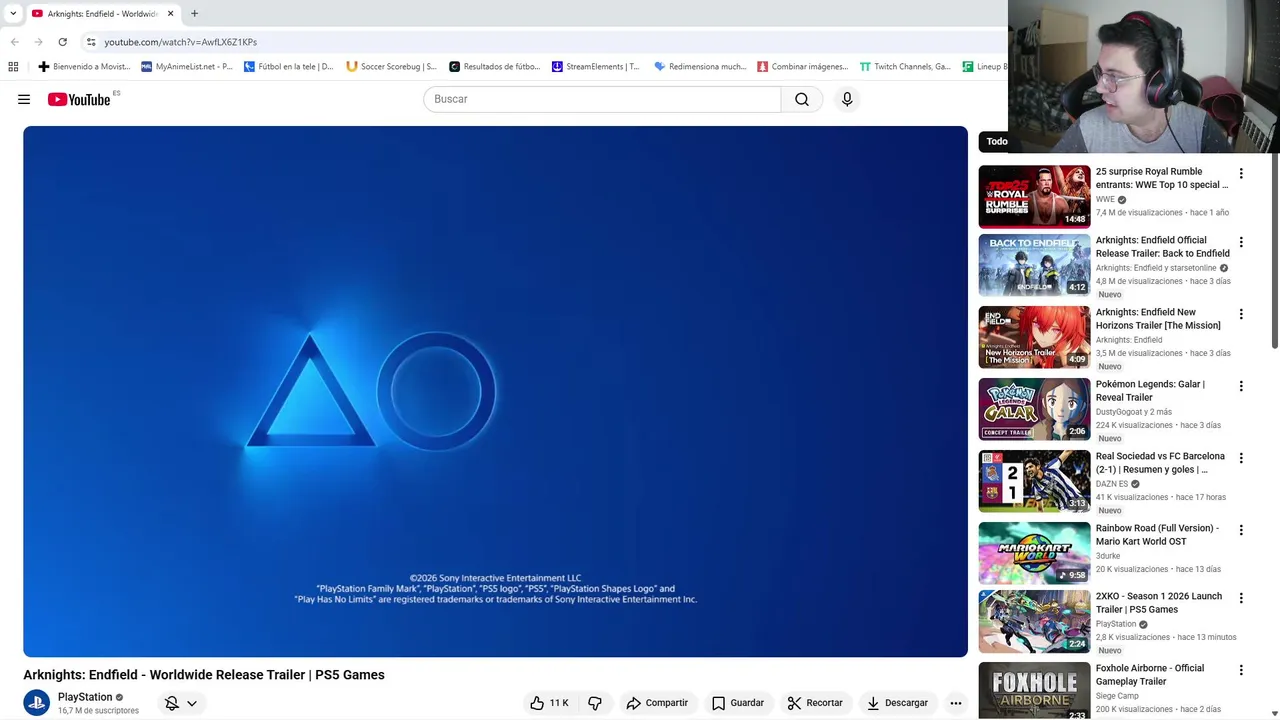Open New Horizons Trailer thumbnail

click(x=1034, y=337)
